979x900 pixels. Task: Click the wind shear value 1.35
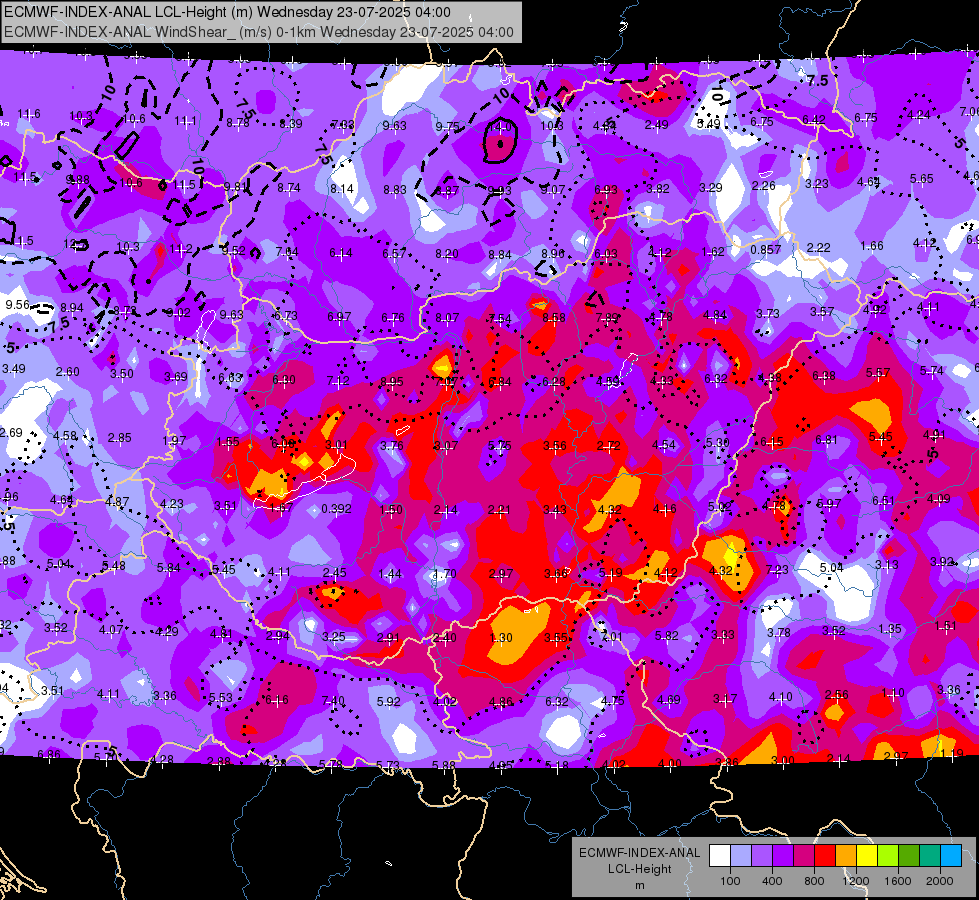(889, 629)
